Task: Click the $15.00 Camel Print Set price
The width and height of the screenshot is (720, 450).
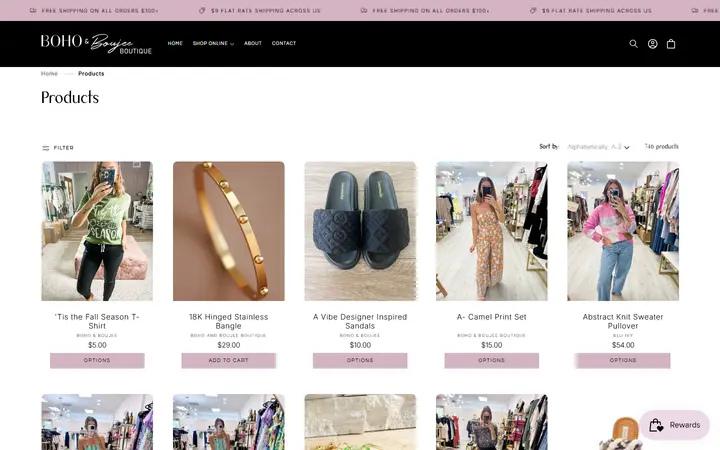Action: 491,345
